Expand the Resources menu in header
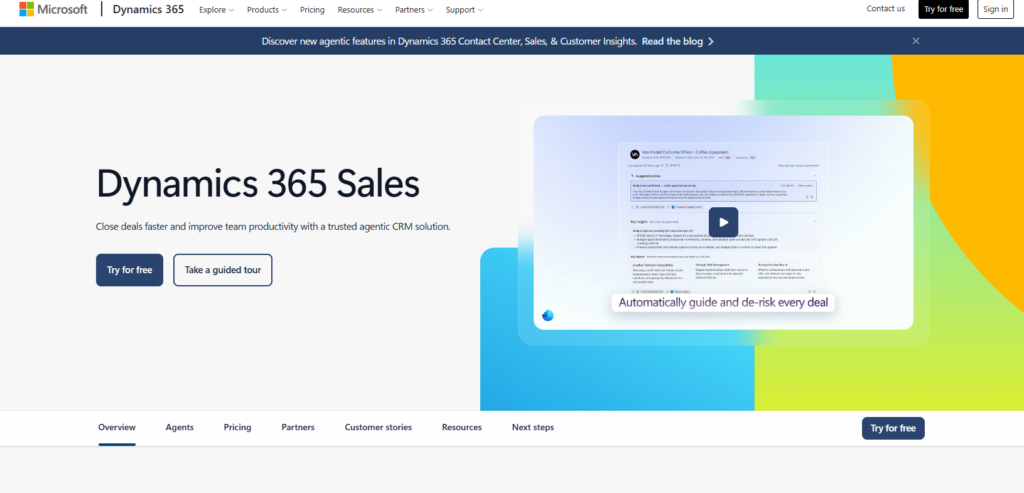 click(x=360, y=10)
